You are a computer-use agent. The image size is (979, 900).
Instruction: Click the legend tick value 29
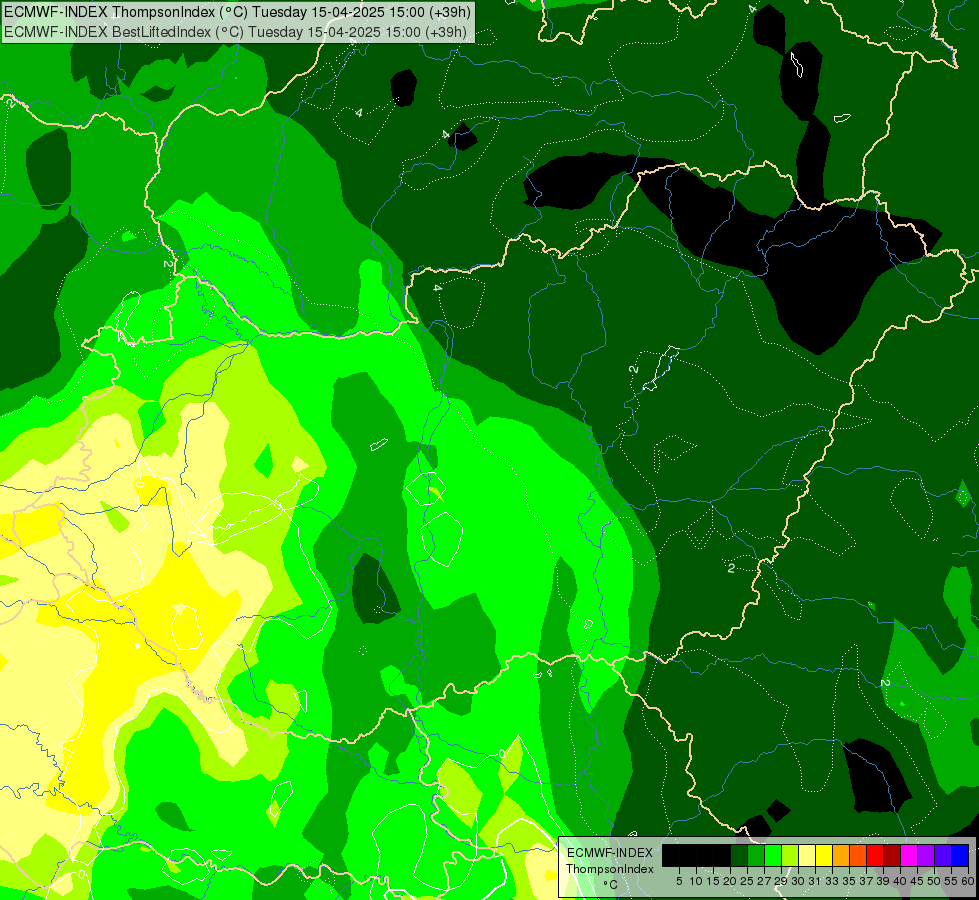coord(781,881)
